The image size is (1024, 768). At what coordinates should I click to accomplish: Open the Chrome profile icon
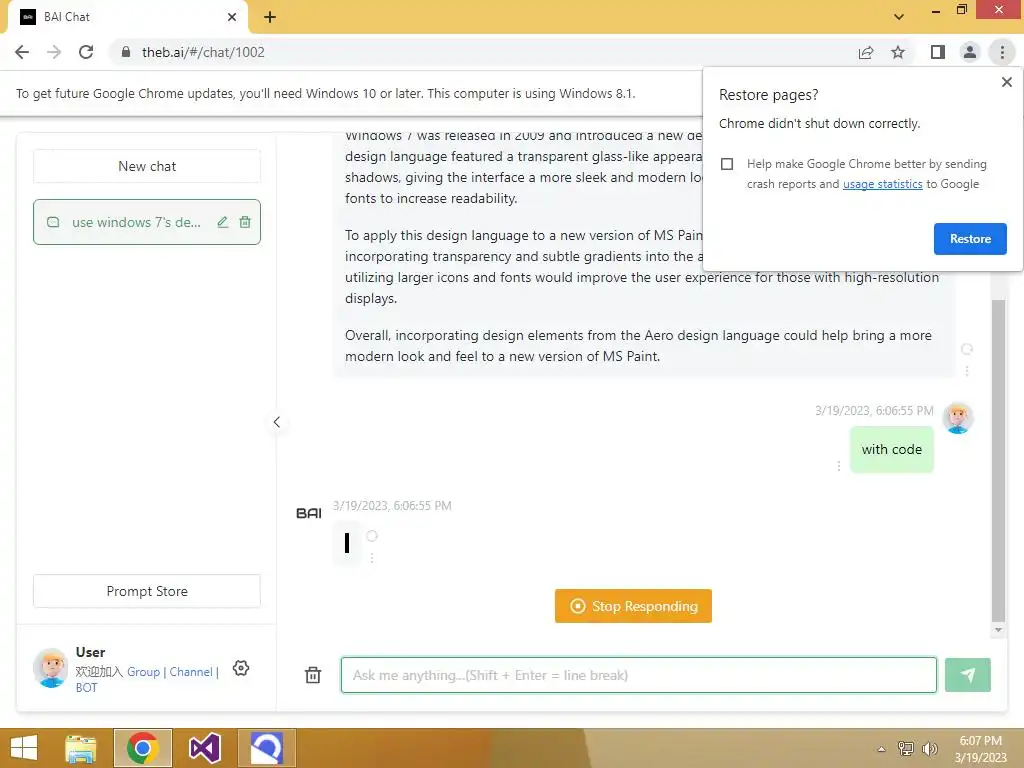970,52
